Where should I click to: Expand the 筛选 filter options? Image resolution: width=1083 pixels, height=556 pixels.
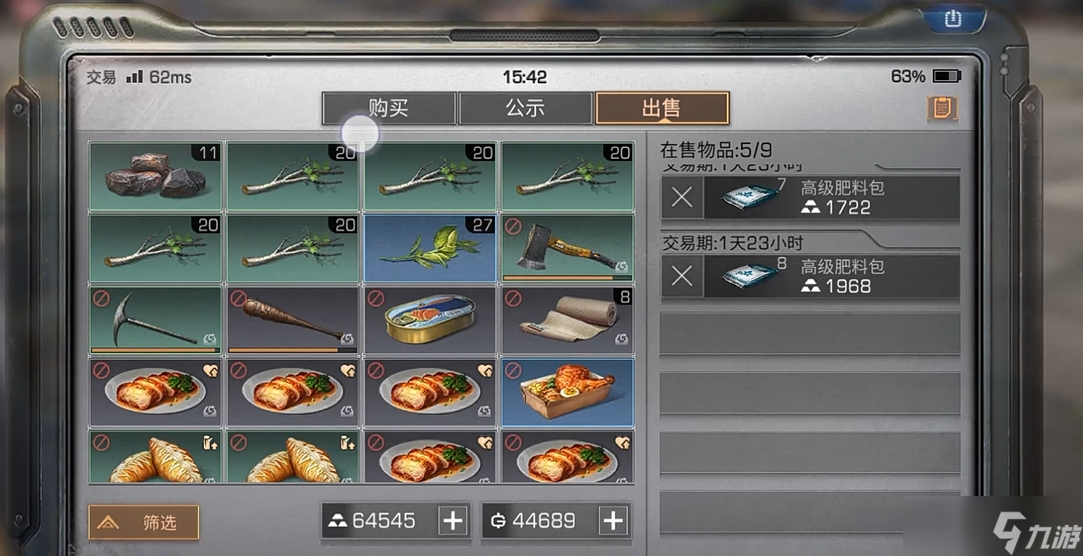point(144,522)
